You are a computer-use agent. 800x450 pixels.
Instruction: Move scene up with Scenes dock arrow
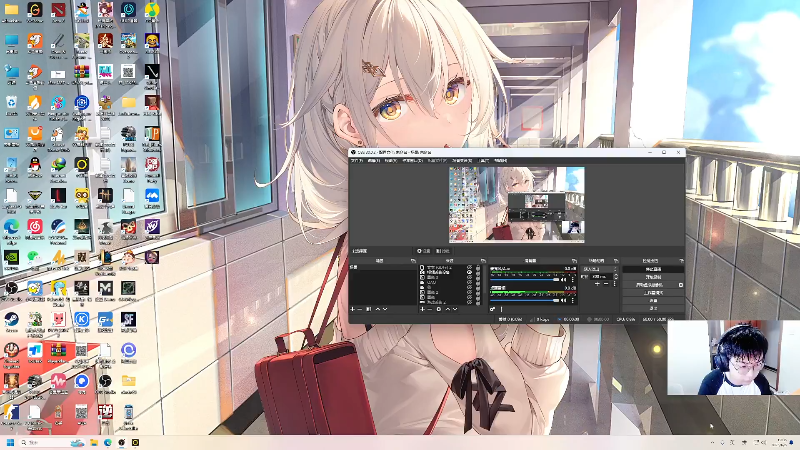tap(378, 309)
